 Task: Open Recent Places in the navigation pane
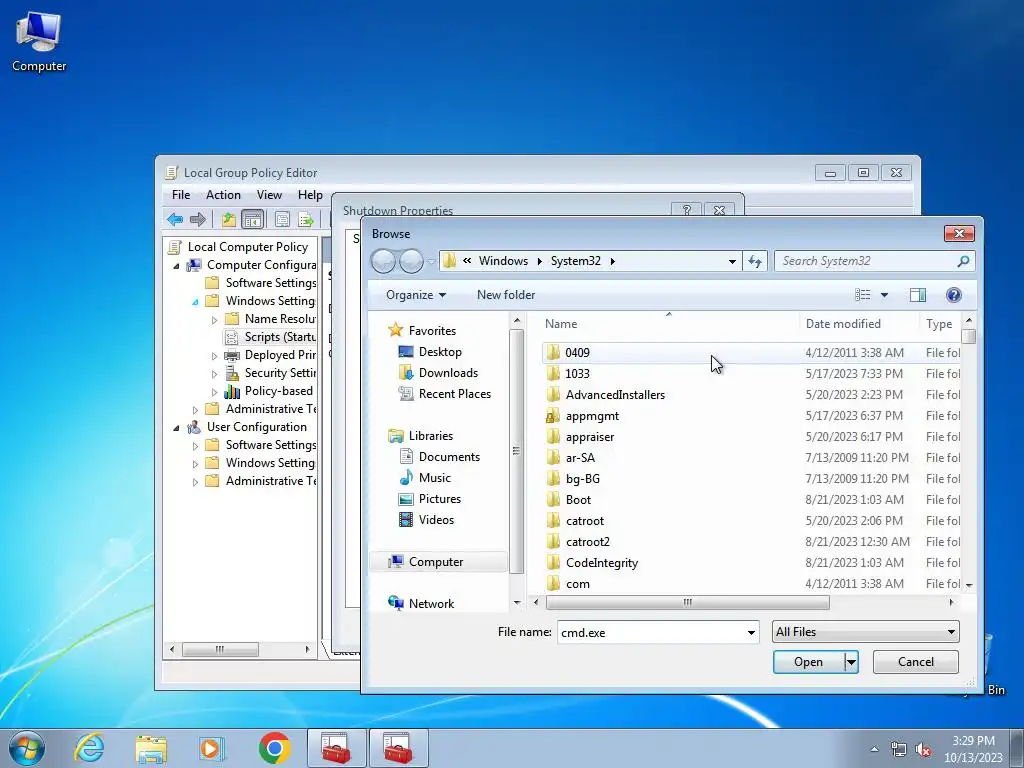455,394
